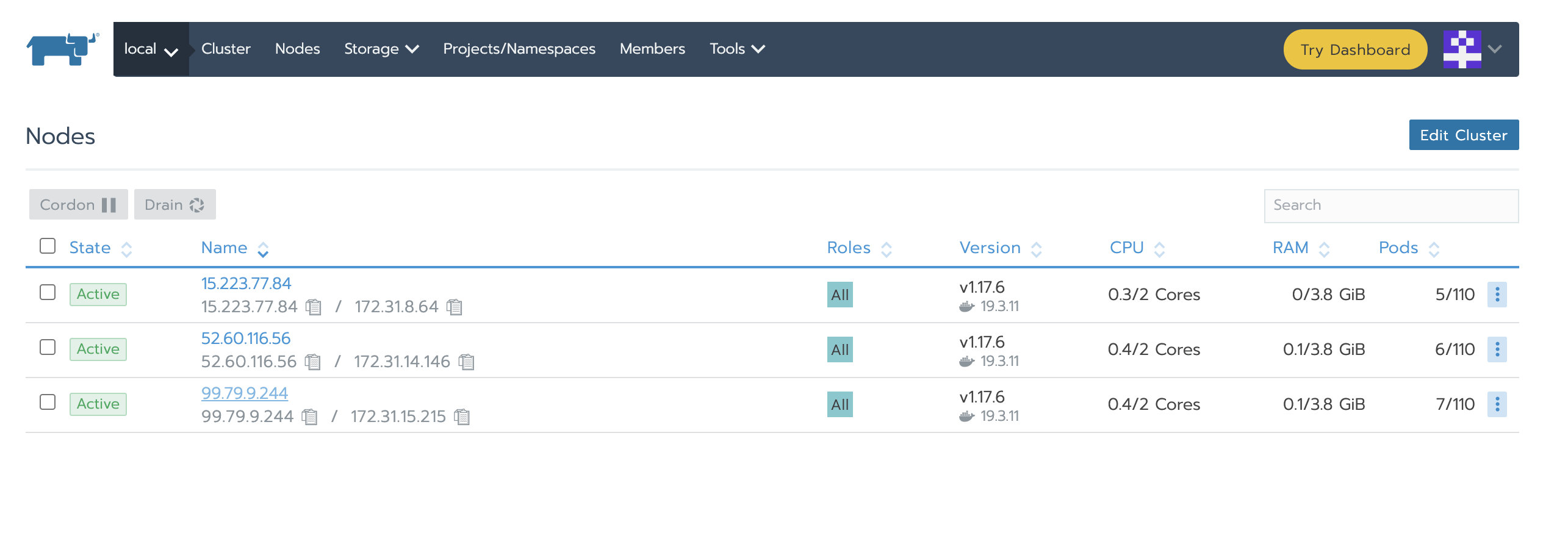The height and width of the screenshot is (555, 1568).
Task: Click the Try Dashboard button
Action: click(x=1355, y=49)
